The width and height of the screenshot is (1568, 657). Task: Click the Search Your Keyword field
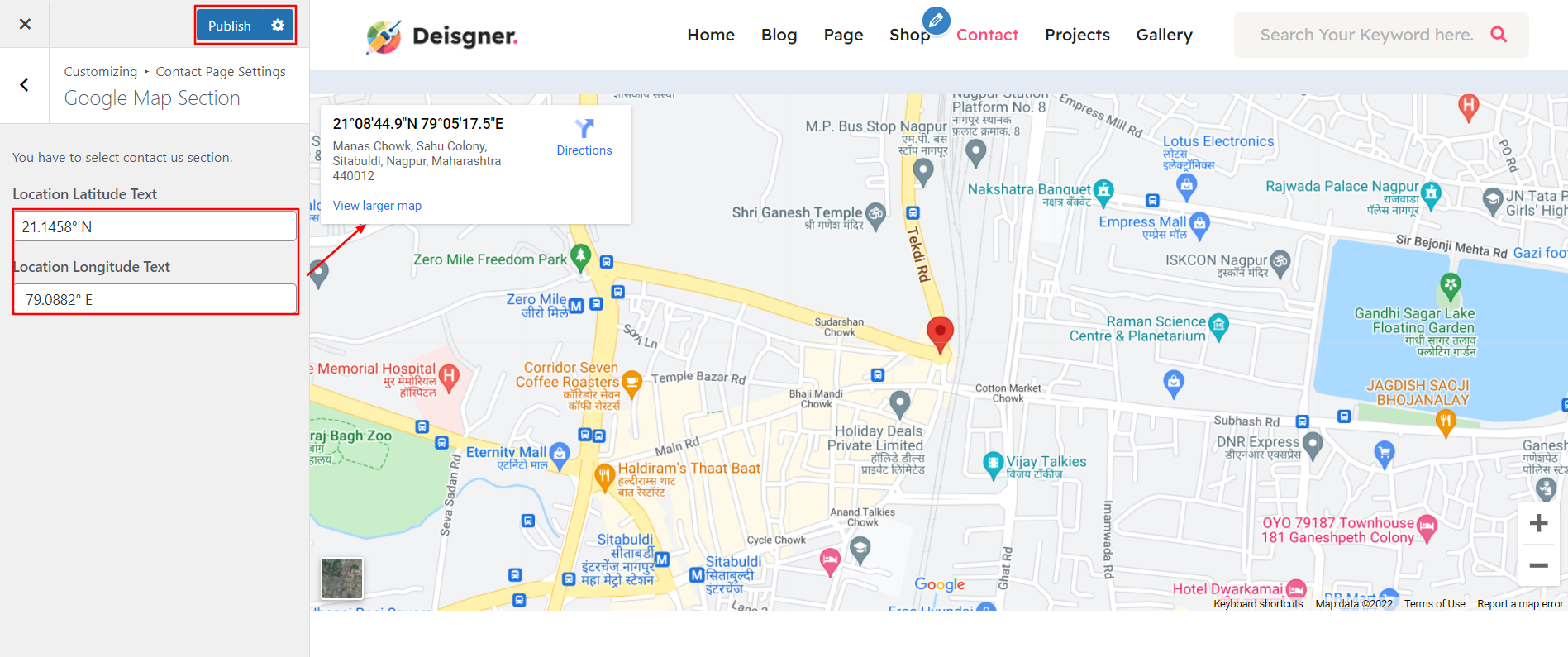click(1366, 35)
